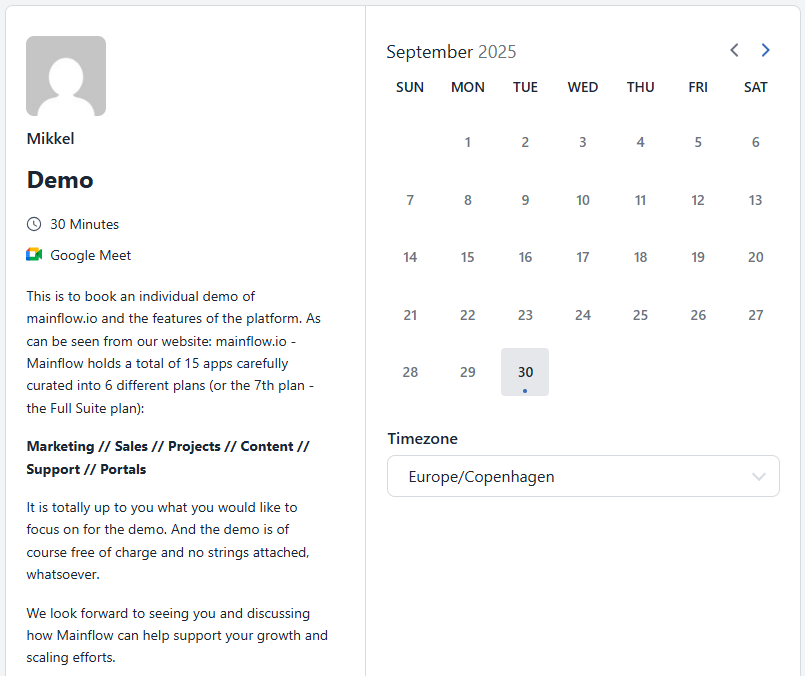Expand timezone list via chevron arrow
Viewport: 805px width, 676px height.
tap(759, 477)
